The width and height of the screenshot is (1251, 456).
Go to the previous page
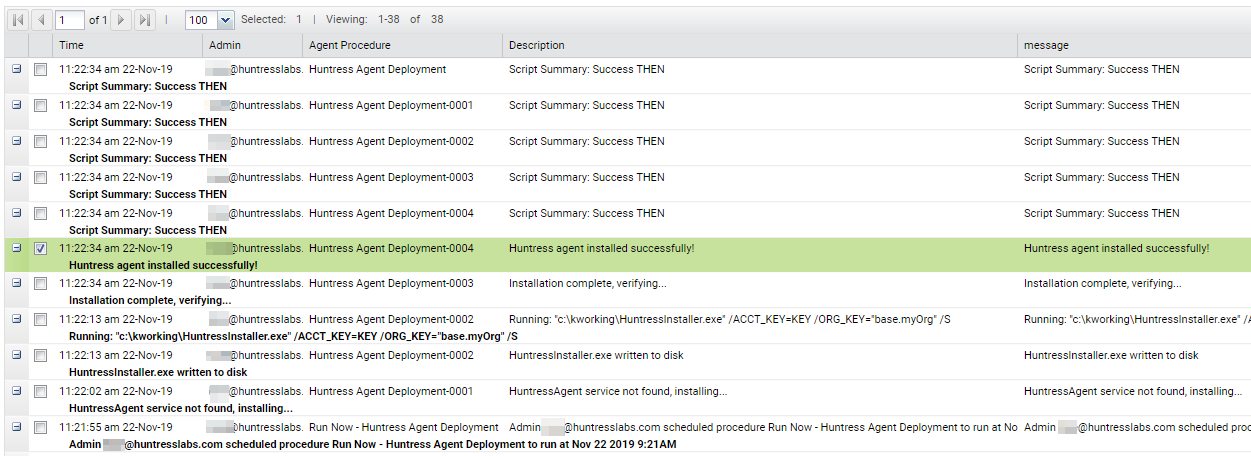click(x=42, y=20)
